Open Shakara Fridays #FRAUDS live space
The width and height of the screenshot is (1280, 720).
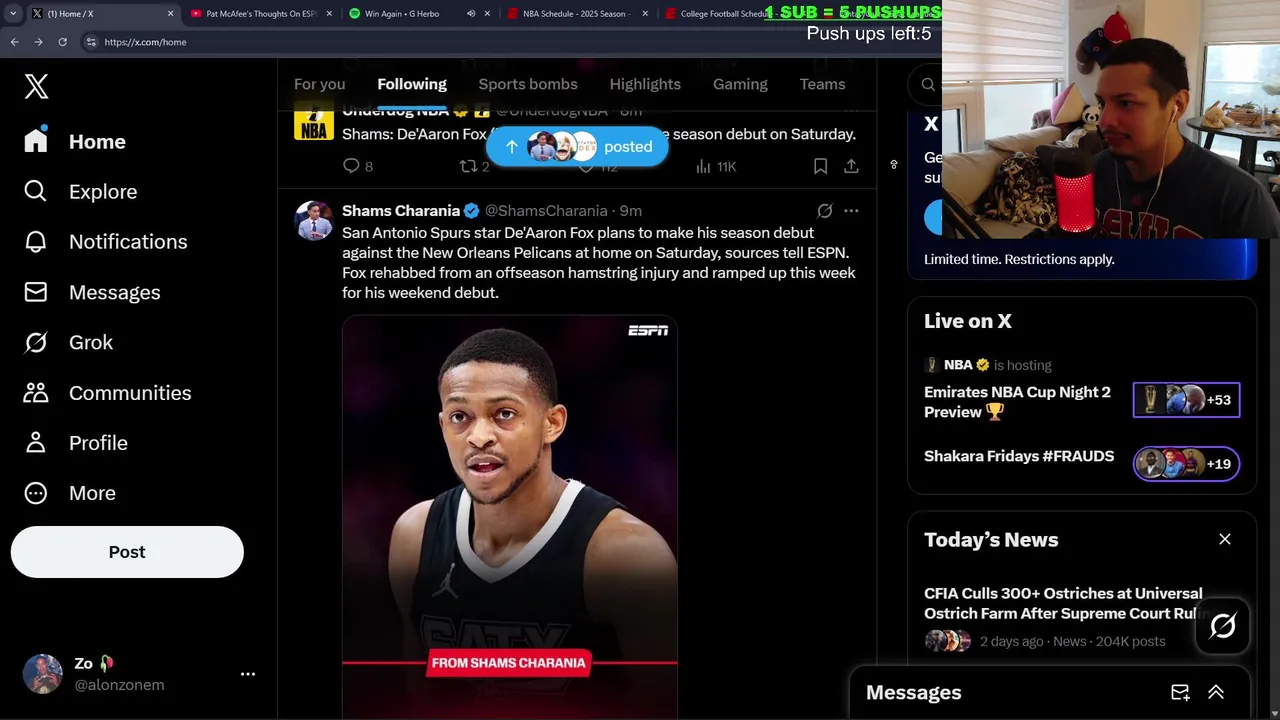1019,456
